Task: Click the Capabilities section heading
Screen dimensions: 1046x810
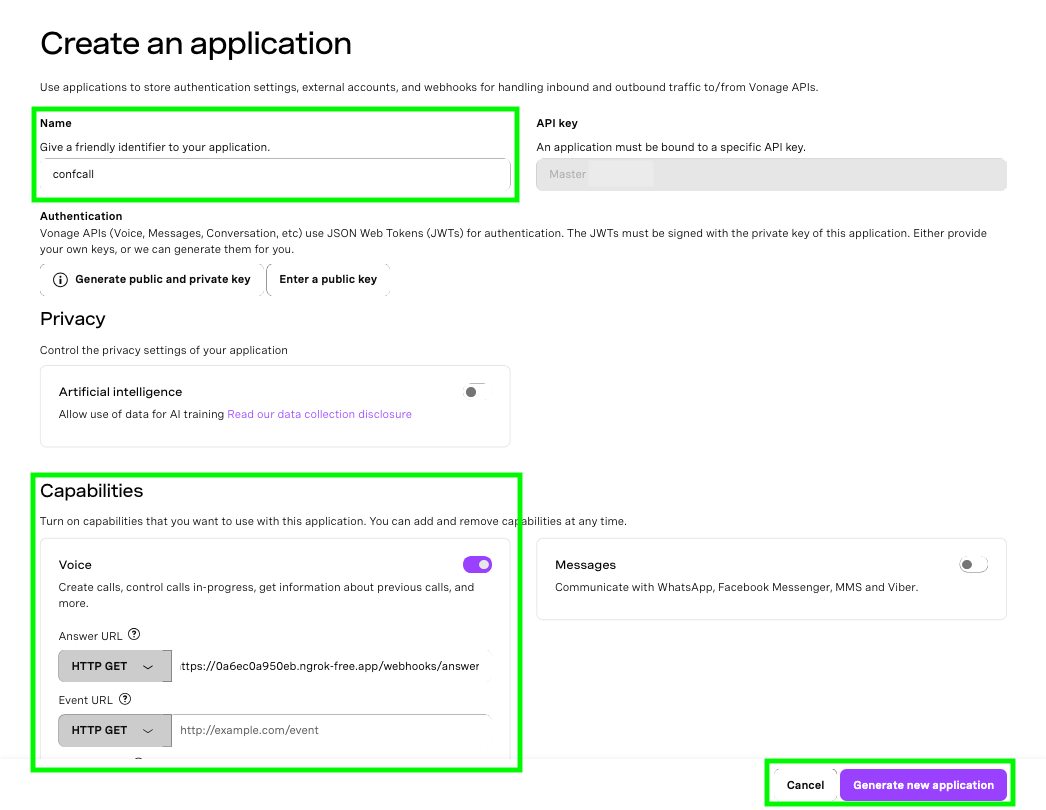Action: [x=91, y=491]
